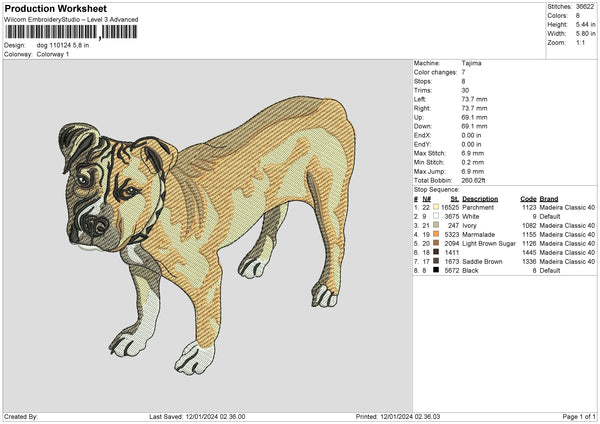Image resolution: width=600 pixels, height=424 pixels.
Task: Click the Black thread swatch
Action: tap(435, 270)
